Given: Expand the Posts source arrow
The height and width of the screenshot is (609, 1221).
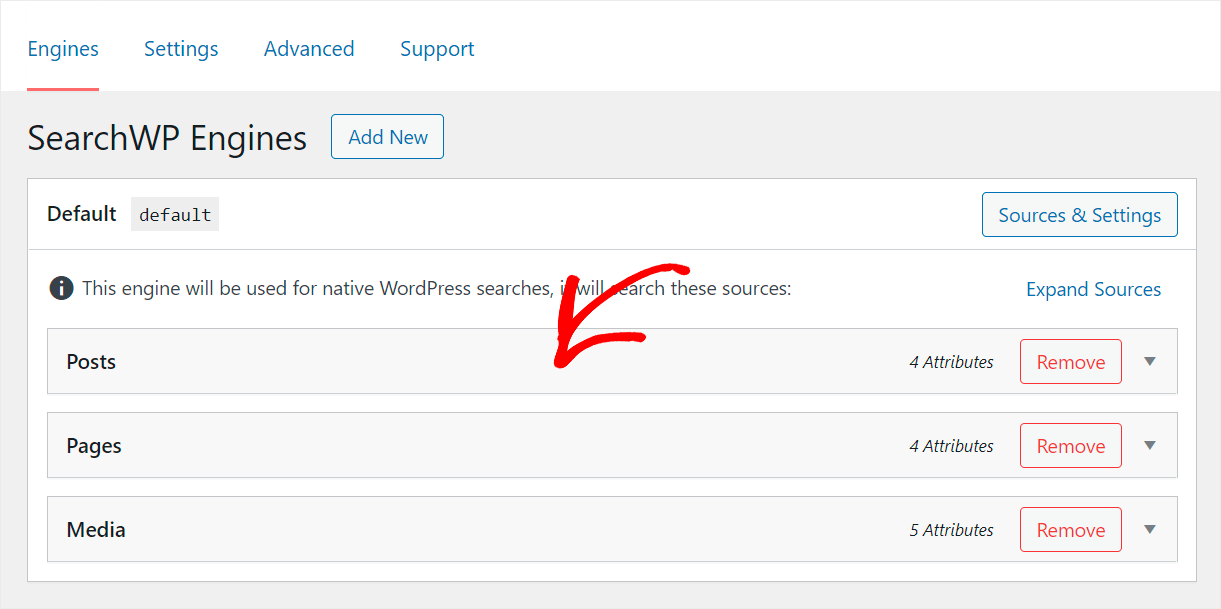Looking at the screenshot, I should (x=1150, y=362).
